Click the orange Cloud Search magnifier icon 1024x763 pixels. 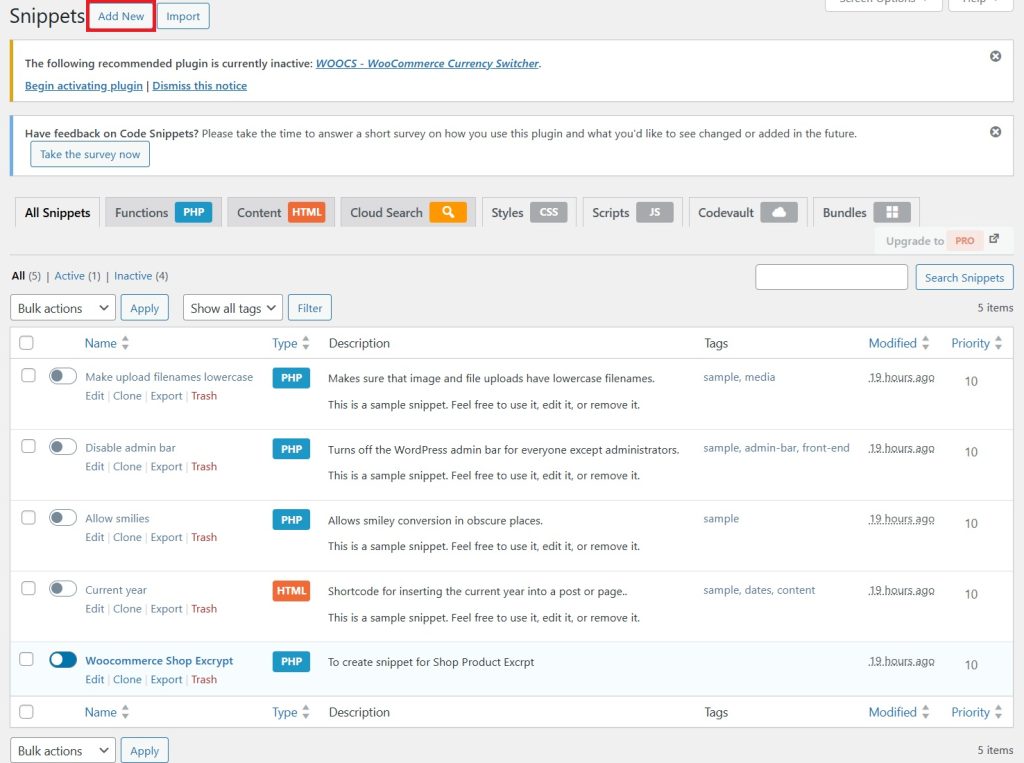coord(448,212)
